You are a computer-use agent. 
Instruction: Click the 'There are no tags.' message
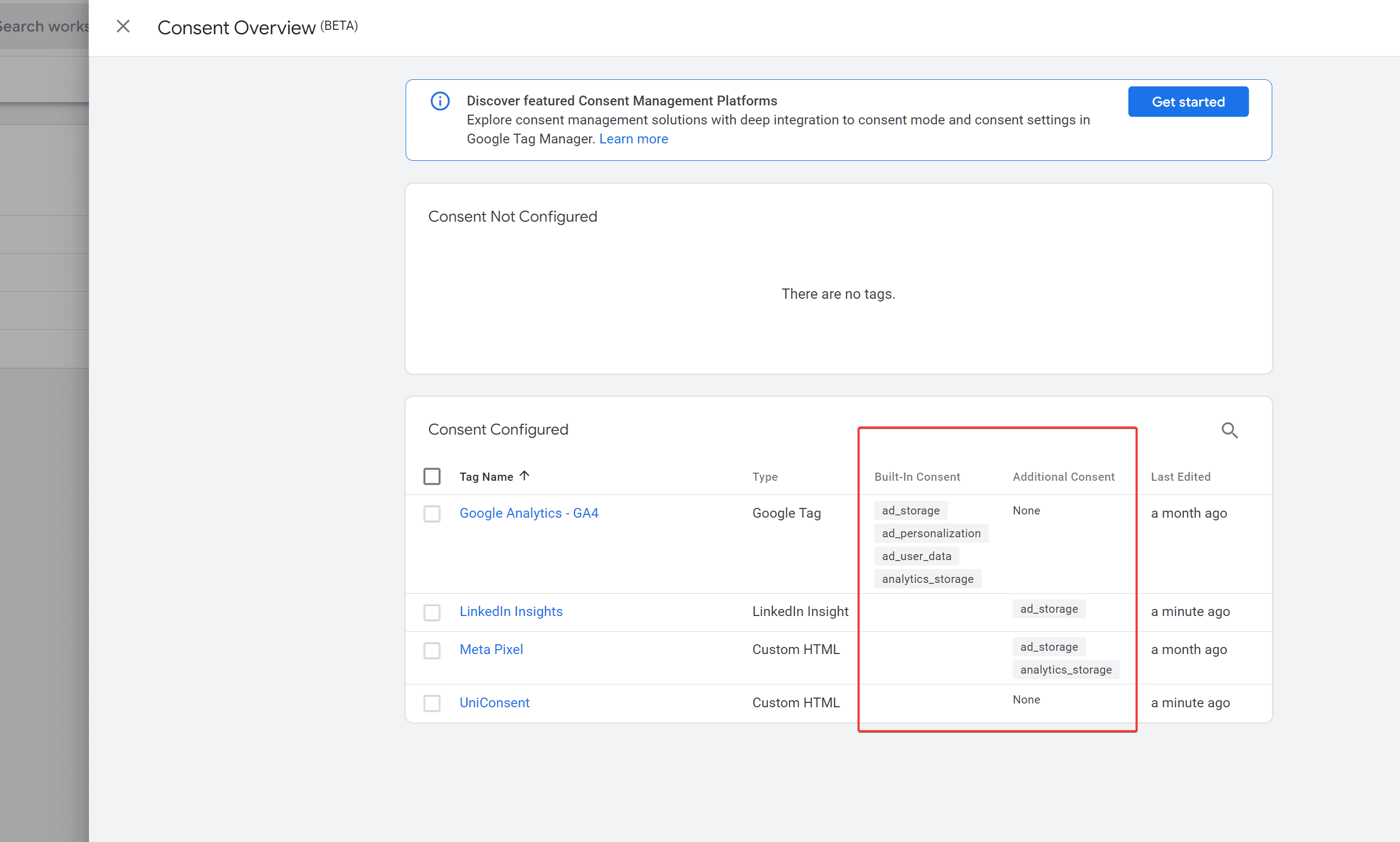[838, 294]
